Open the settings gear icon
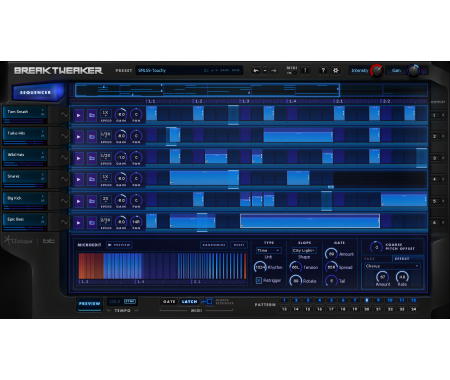 click(x=336, y=70)
